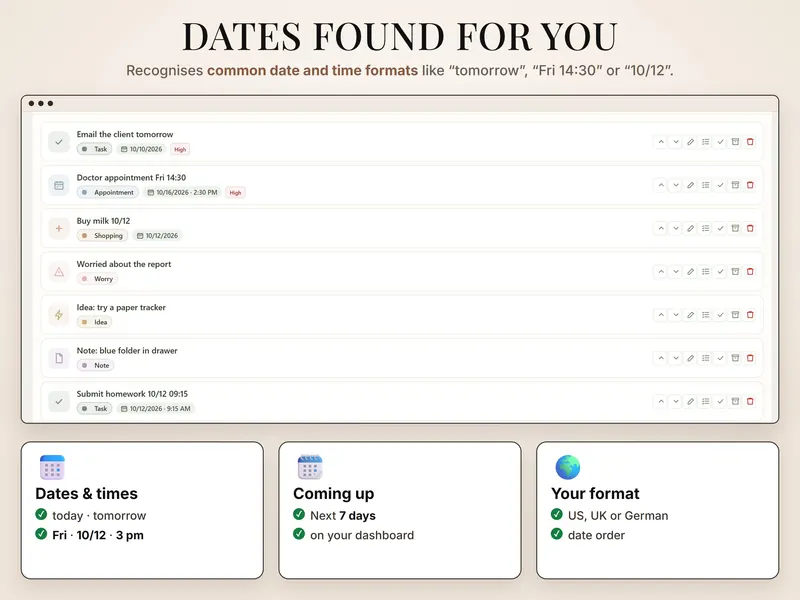The width and height of the screenshot is (800, 600).
Task: Move 'Doctor appointment Fri 14:30' up with its chevron
Action: pos(661,185)
